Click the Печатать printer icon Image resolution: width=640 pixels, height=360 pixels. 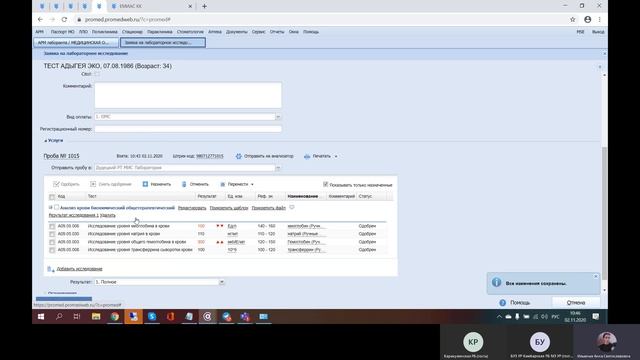coord(307,156)
